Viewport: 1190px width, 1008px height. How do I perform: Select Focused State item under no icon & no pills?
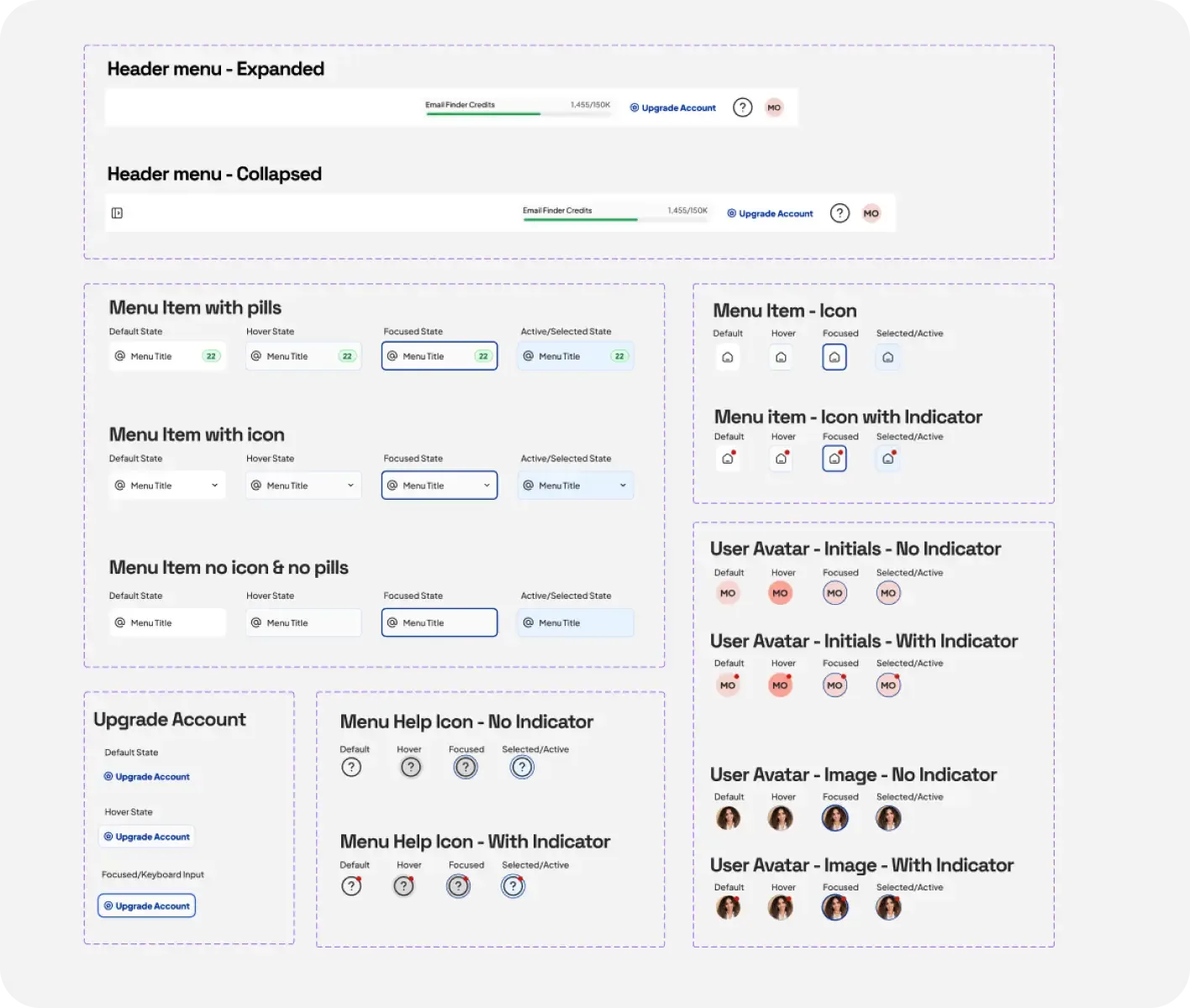coord(440,622)
